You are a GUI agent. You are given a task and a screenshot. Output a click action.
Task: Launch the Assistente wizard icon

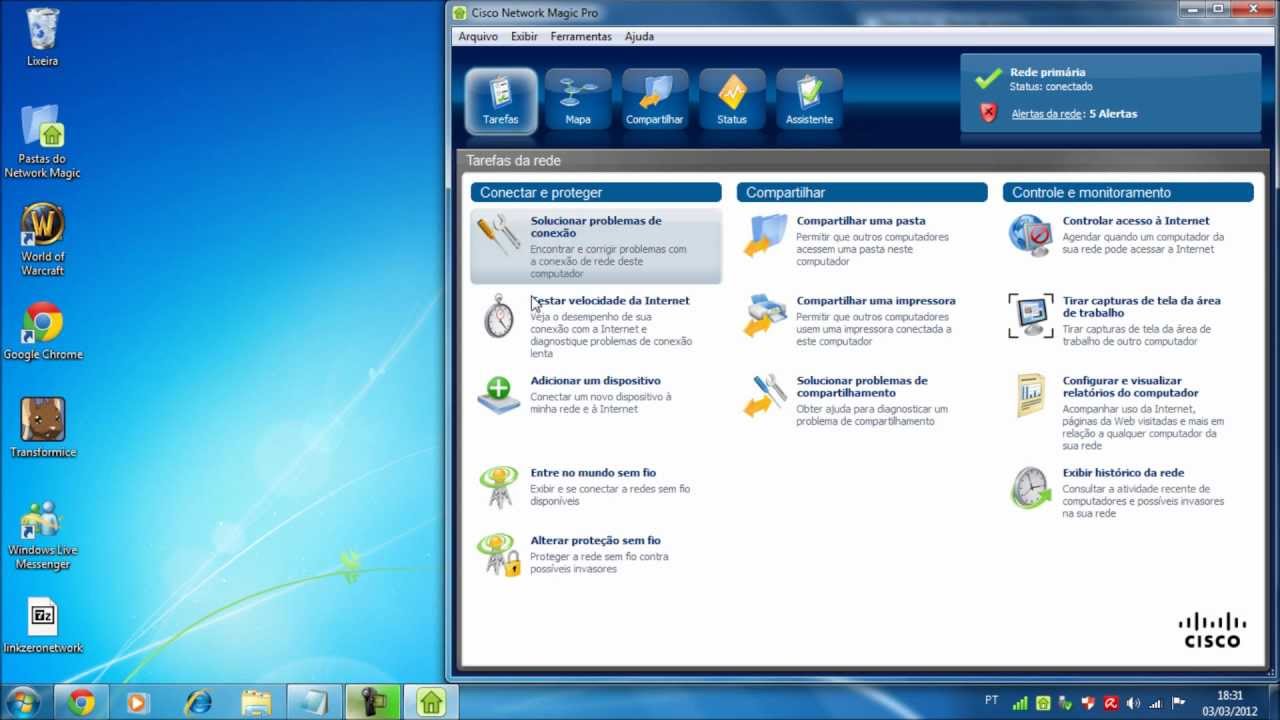pos(809,100)
